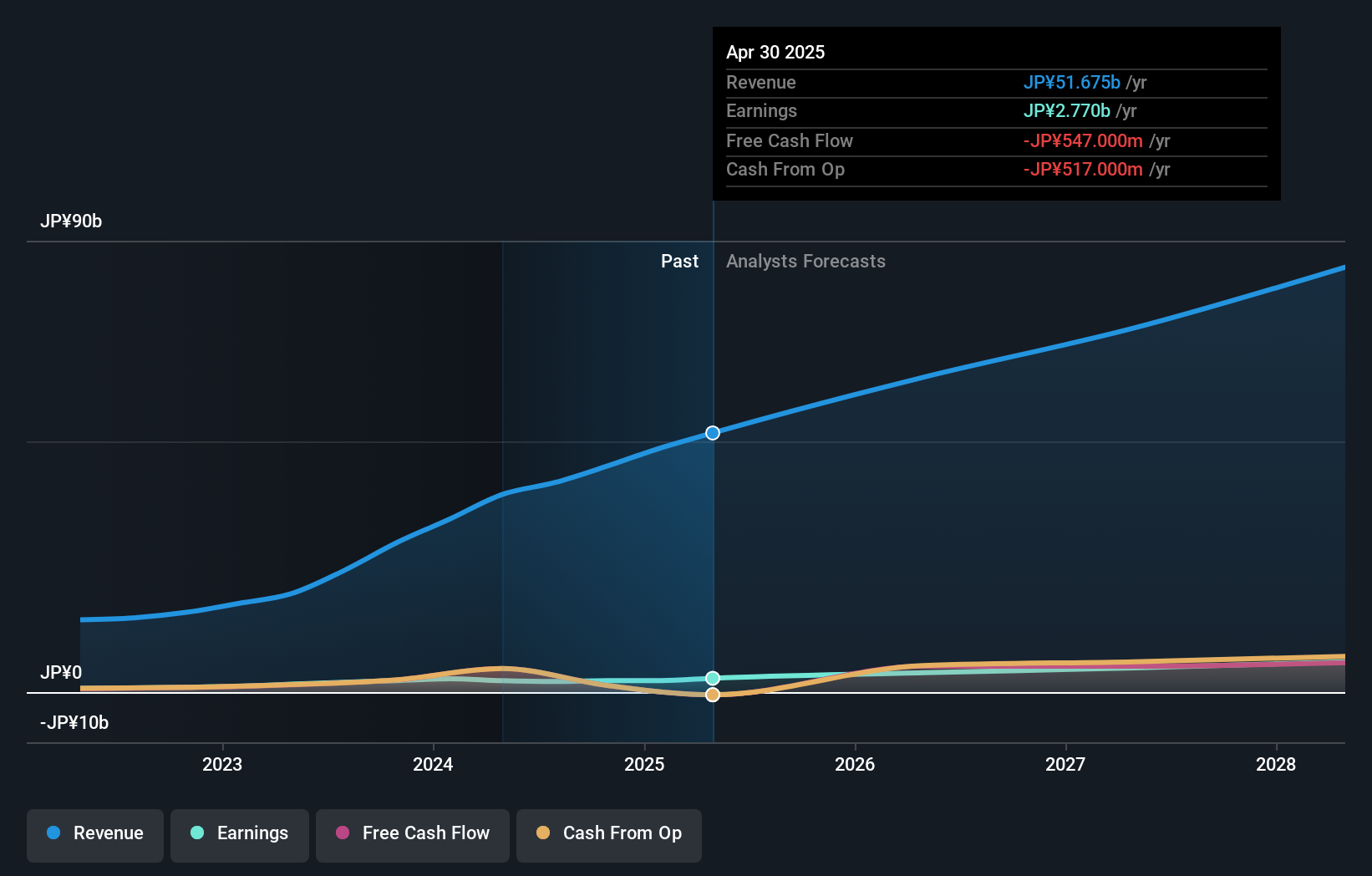This screenshot has height=876, width=1372.
Task: Click the 2026 x-axis label
Action: pyautogui.click(x=855, y=764)
